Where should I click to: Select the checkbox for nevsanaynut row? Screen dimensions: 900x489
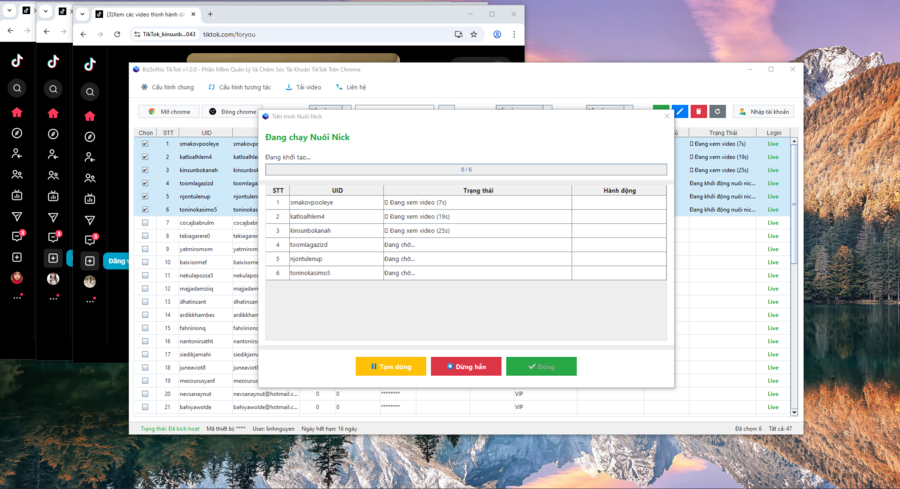[x=145, y=394]
